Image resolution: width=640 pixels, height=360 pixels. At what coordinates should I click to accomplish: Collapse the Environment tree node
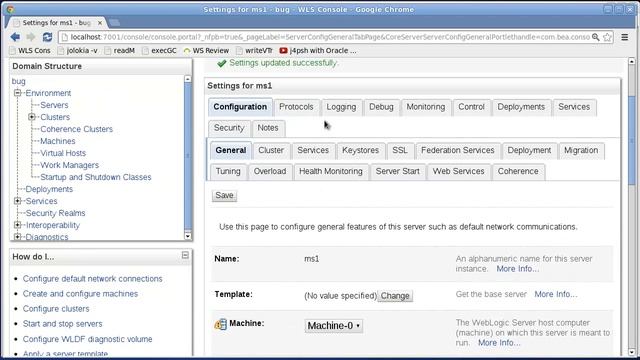pyautogui.click(x=18, y=93)
